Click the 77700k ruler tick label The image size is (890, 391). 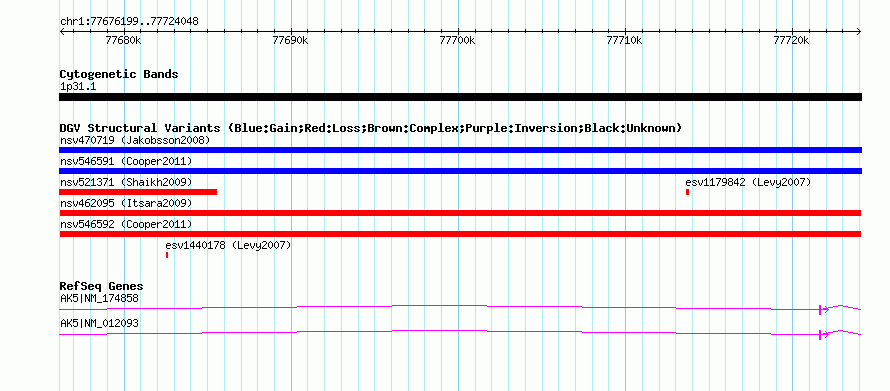457,40
